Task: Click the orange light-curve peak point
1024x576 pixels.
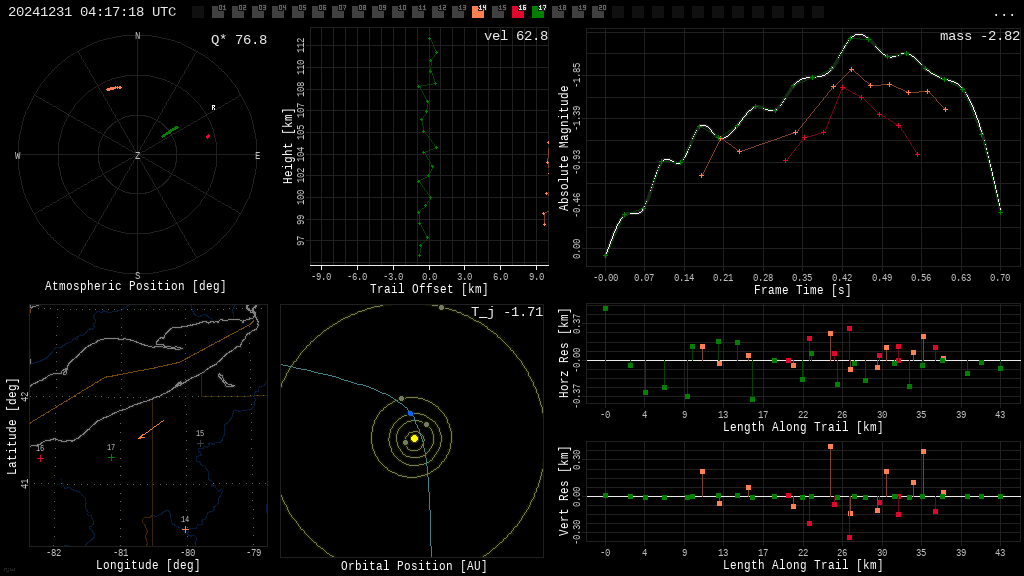Action: (852, 69)
